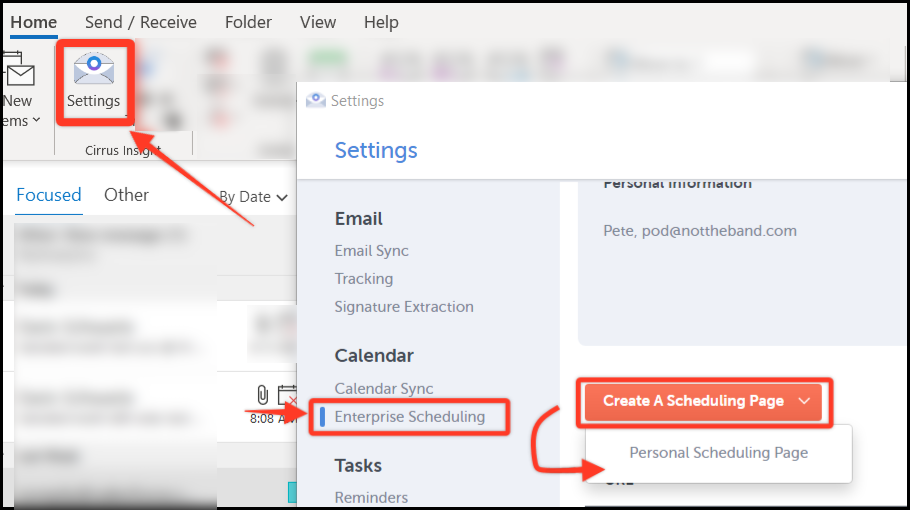The height and width of the screenshot is (510, 910).
Task: Click the calendar invite icon on message
Action: point(287,395)
